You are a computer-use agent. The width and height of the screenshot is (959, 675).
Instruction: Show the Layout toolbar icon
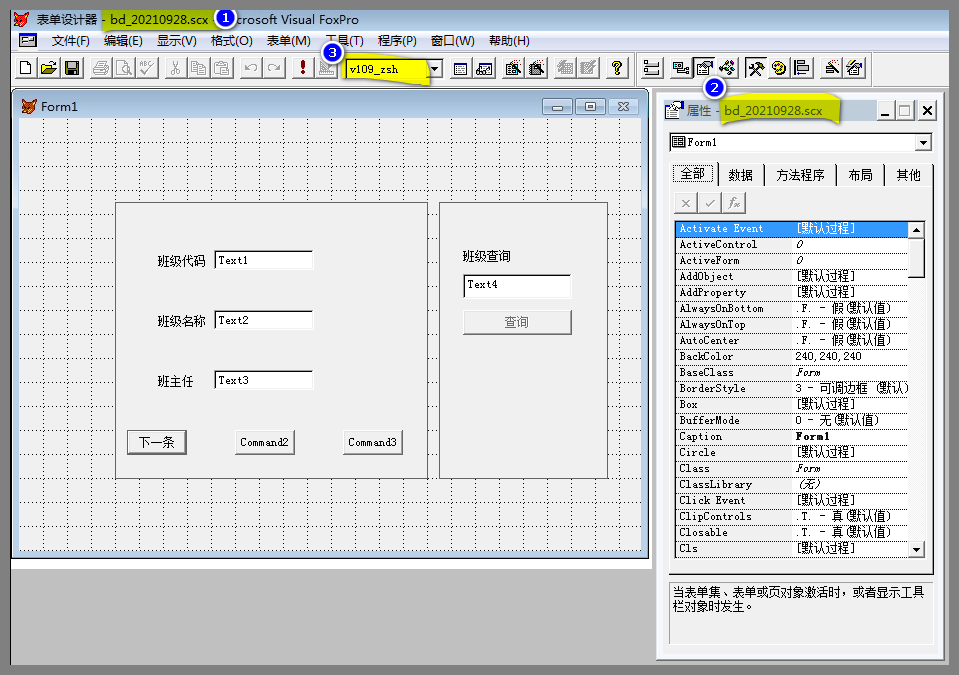[x=802, y=68]
